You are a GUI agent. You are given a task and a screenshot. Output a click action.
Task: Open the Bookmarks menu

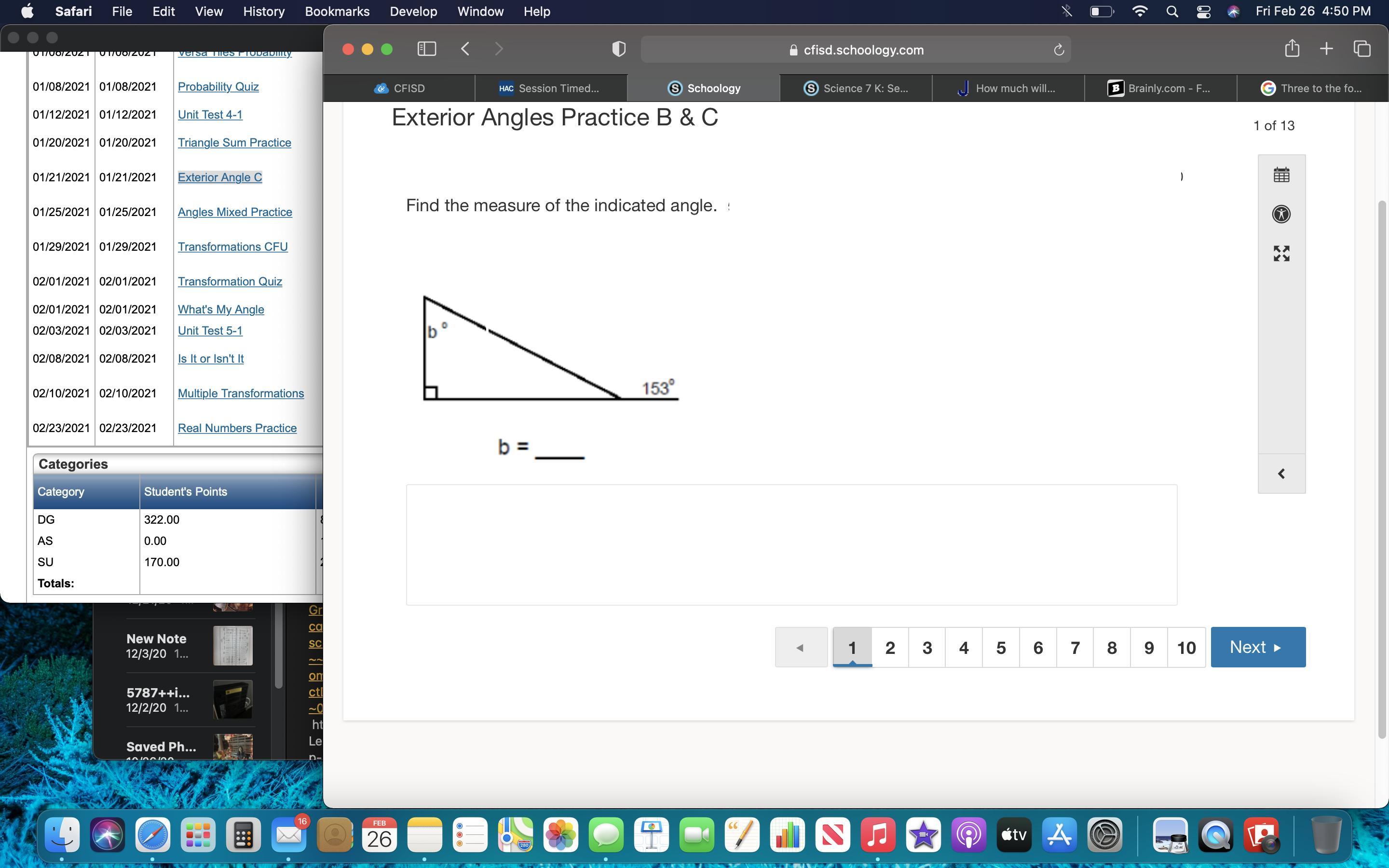(x=337, y=12)
